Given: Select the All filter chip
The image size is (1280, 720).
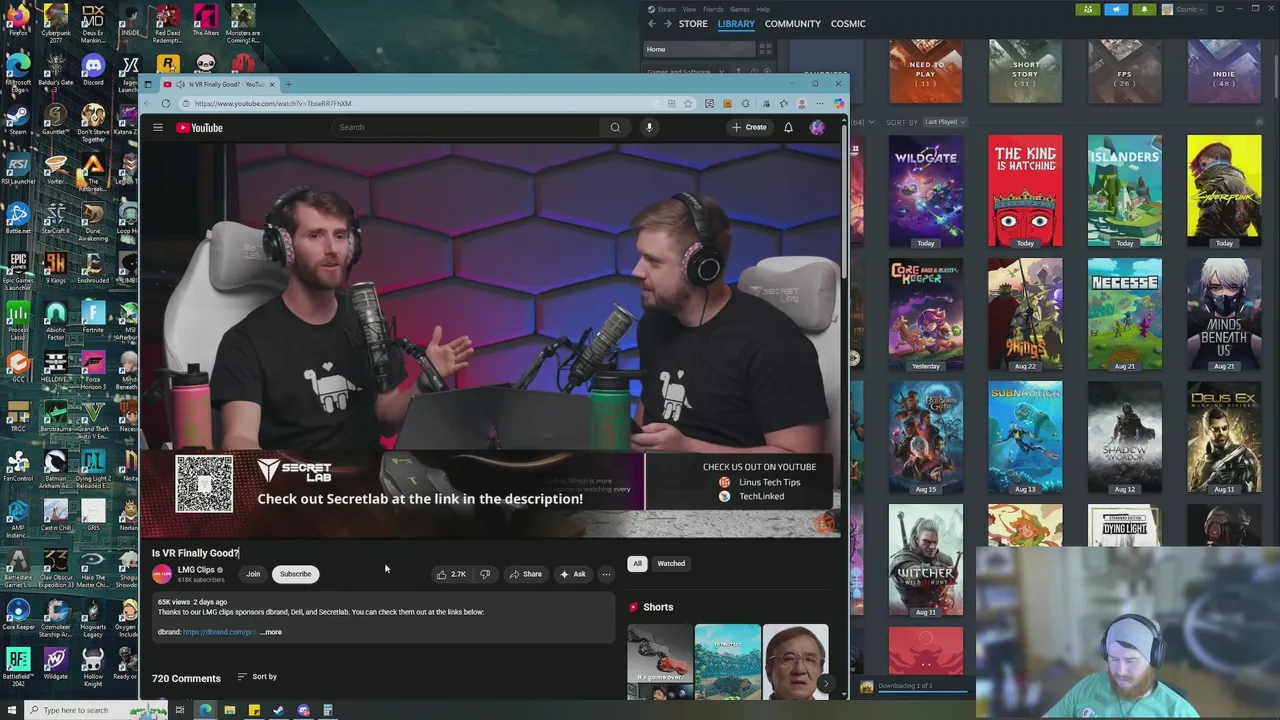Looking at the screenshot, I should coord(637,563).
